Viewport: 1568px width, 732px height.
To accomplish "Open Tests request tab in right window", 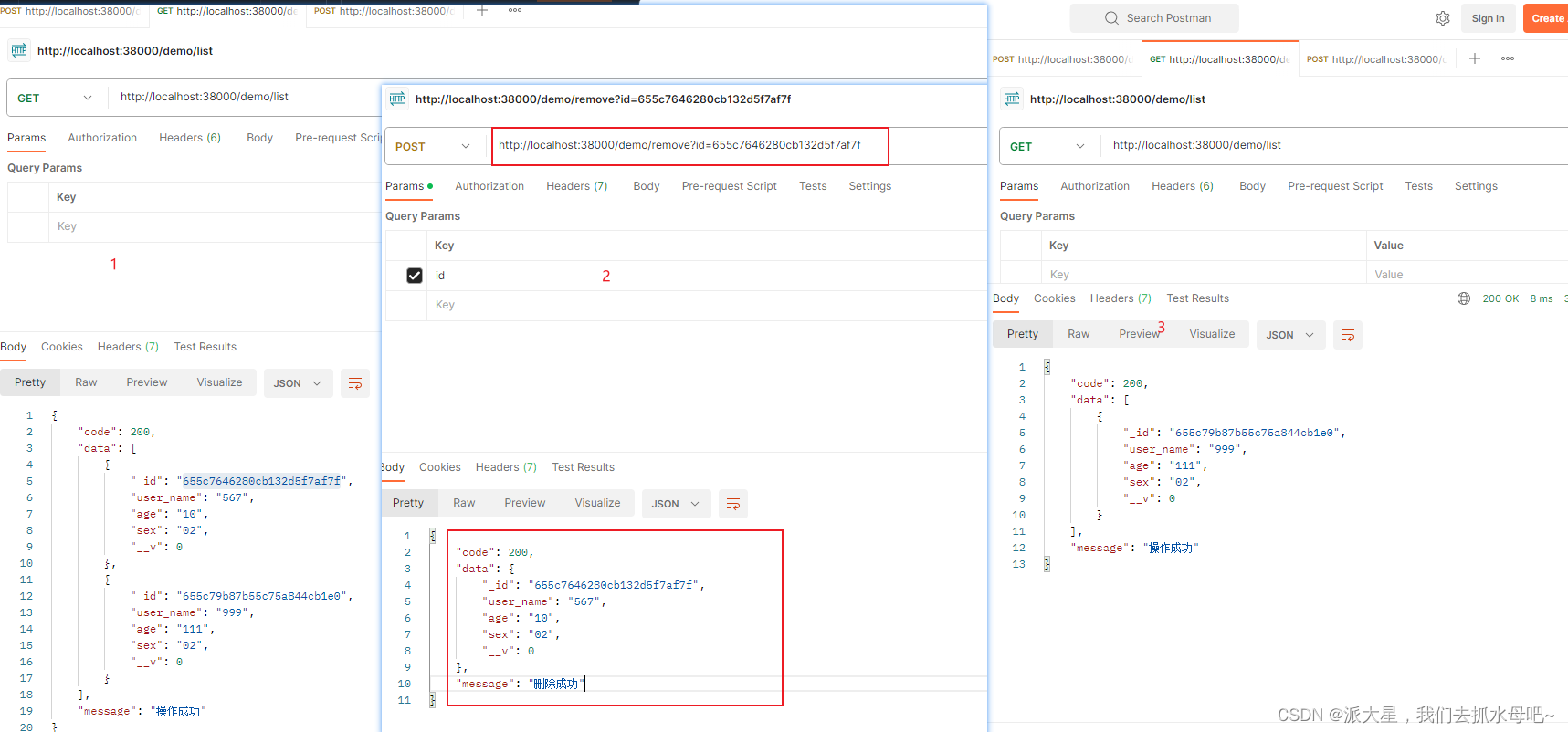I will (1419, 186).
